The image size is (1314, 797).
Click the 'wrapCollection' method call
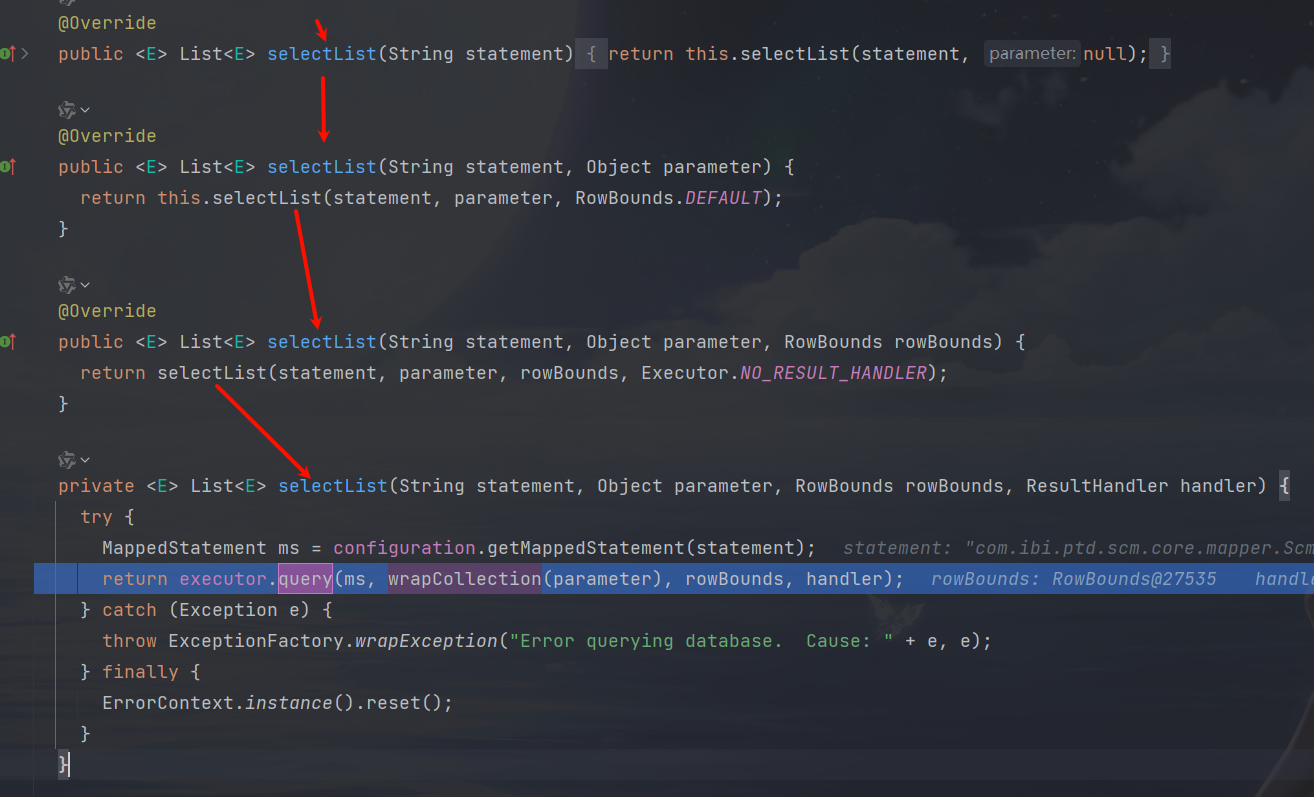click(x=464, y=579)
